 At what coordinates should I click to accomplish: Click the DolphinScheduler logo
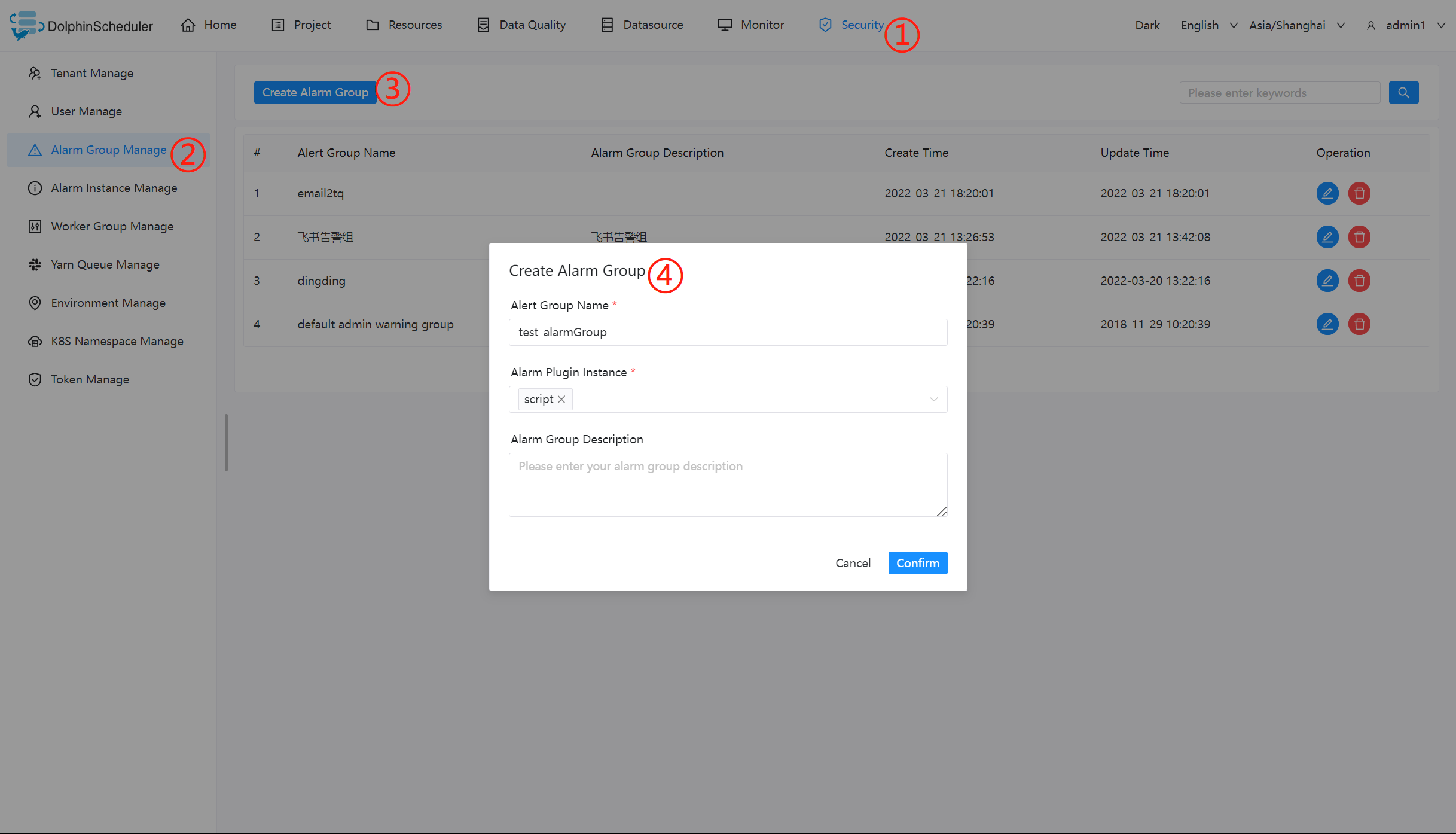(81, 25)
